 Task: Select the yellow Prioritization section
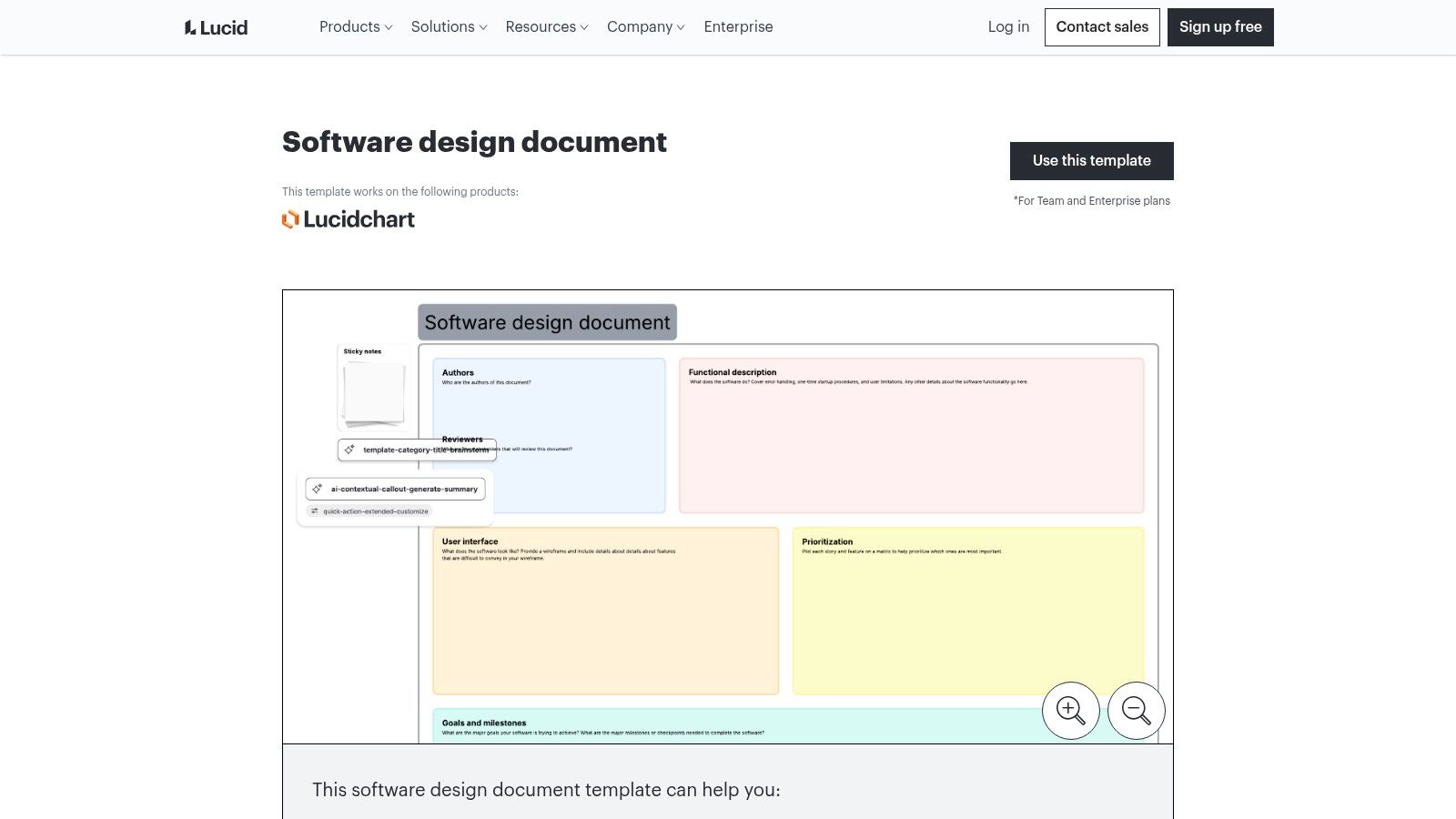pos(967,619)
